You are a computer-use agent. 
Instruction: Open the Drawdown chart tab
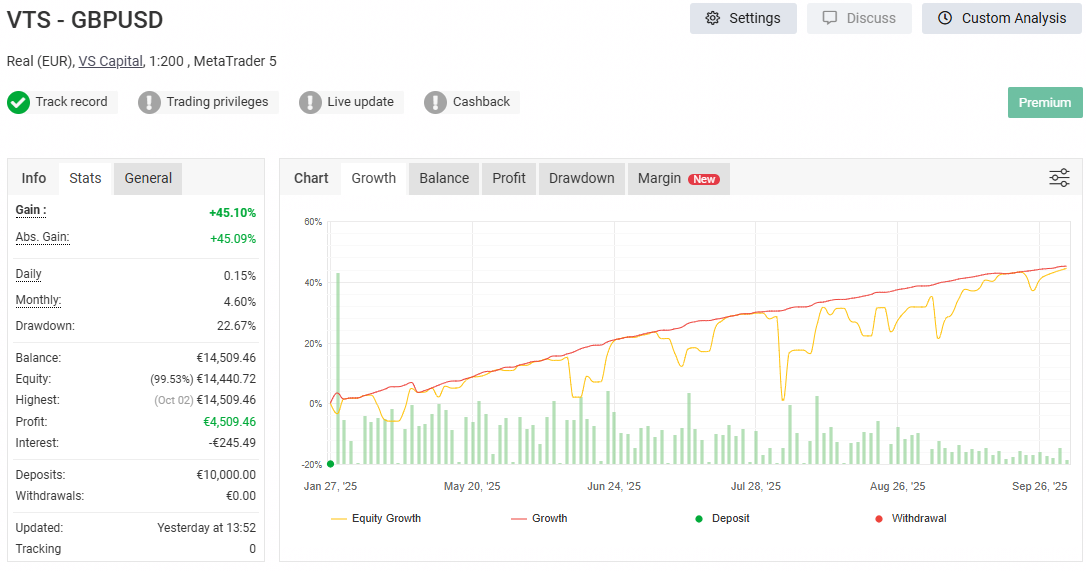(x=581, y=178)
